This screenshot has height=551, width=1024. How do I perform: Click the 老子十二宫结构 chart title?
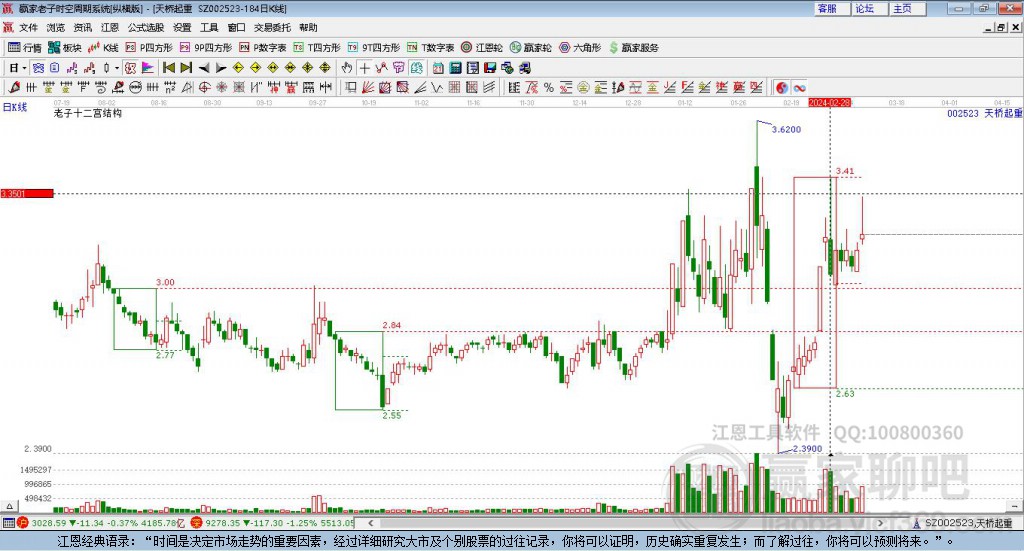tap(88, 114)
